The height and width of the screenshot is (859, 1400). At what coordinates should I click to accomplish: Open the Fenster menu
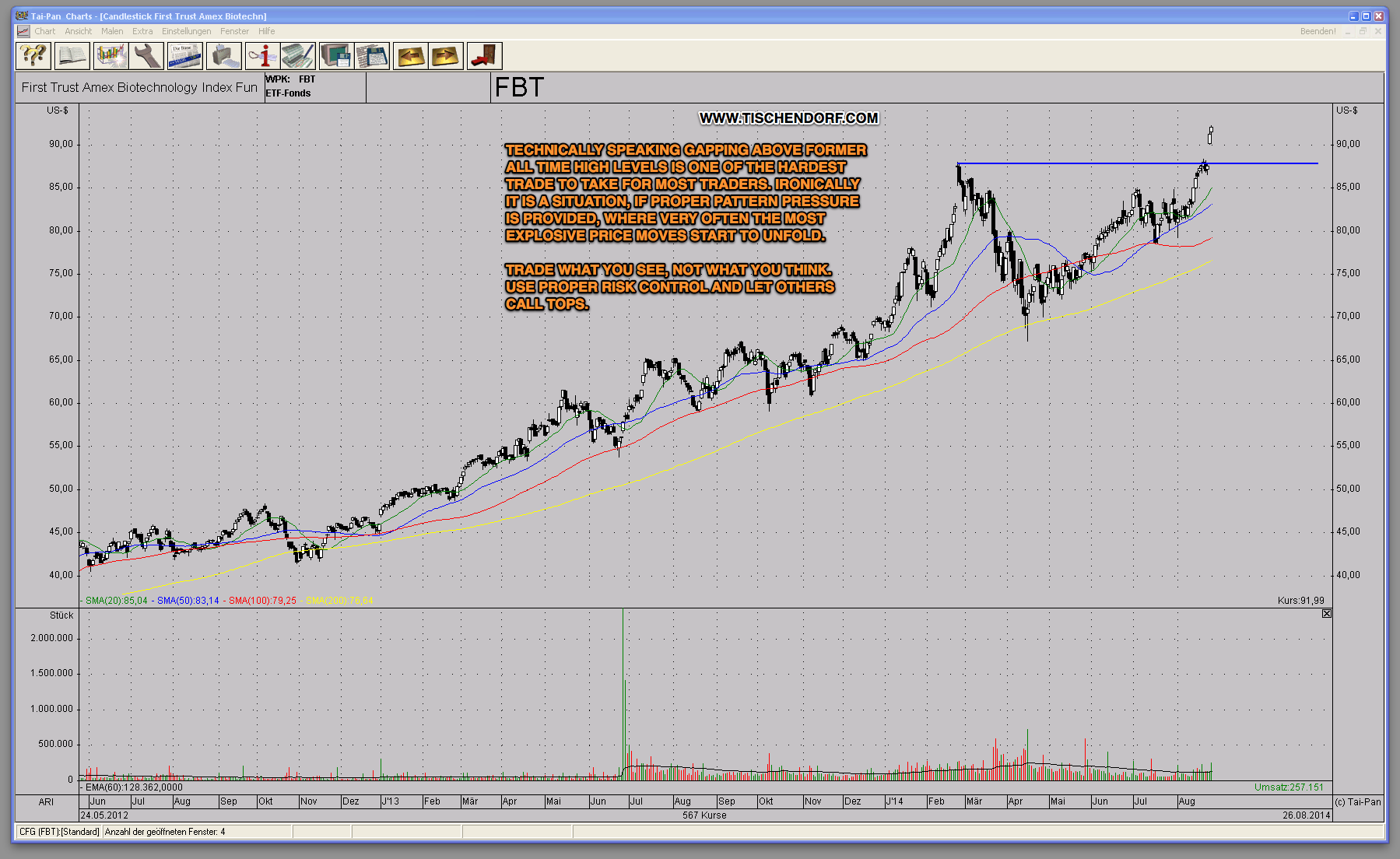[234, 31]
